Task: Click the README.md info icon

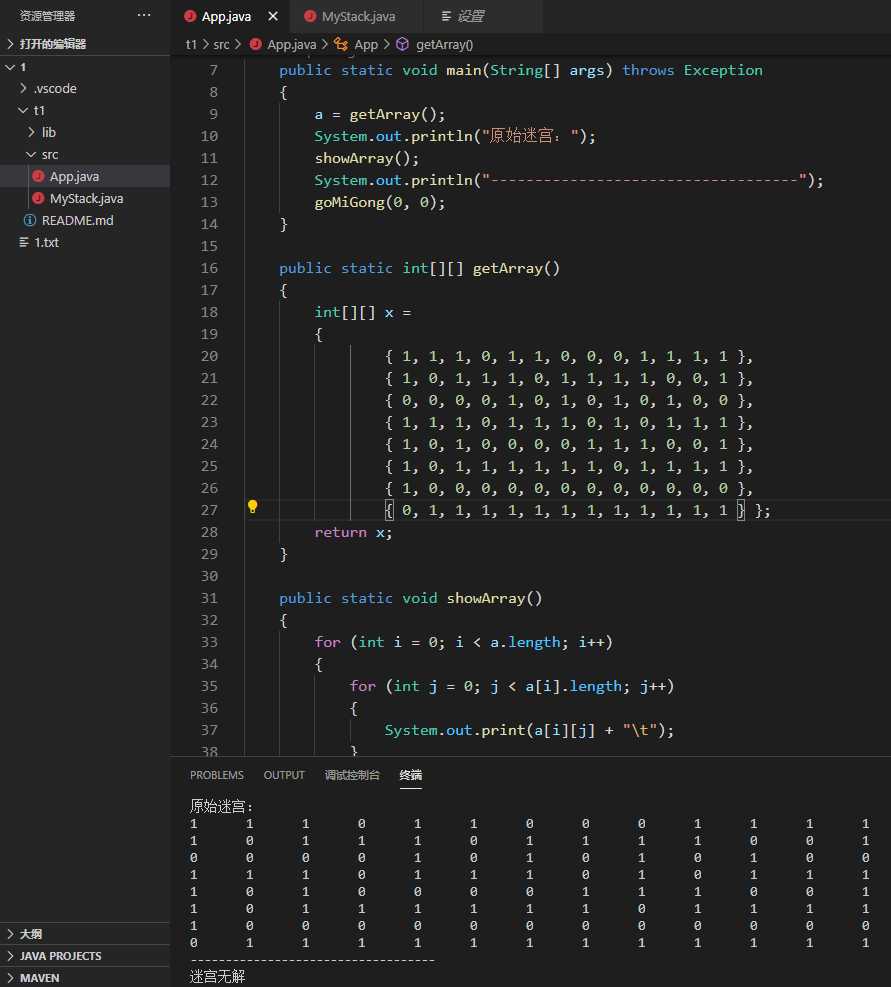Action: click(x=29, y=220)
